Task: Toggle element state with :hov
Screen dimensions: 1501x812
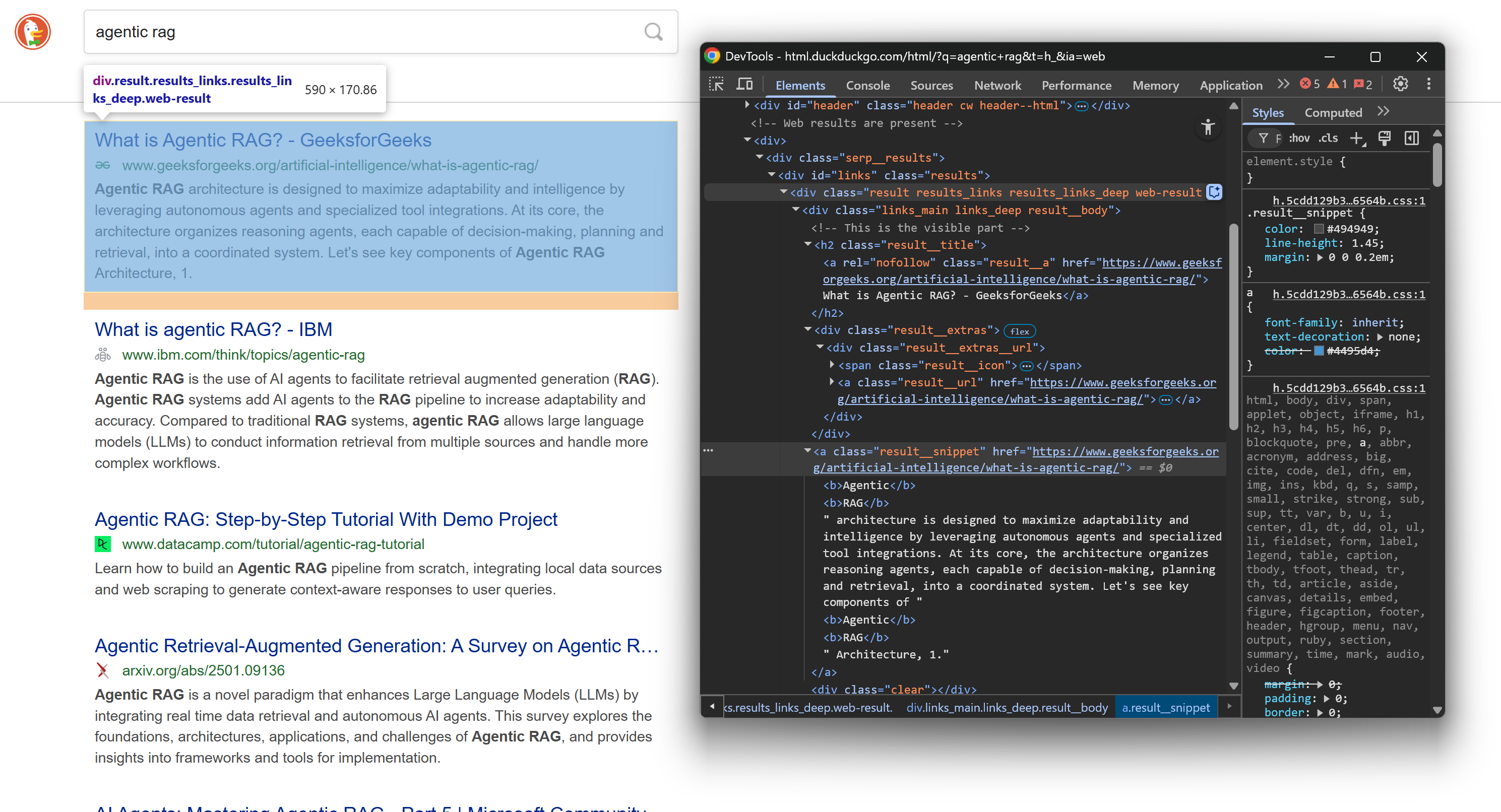Action: (x=1299, y=138)
